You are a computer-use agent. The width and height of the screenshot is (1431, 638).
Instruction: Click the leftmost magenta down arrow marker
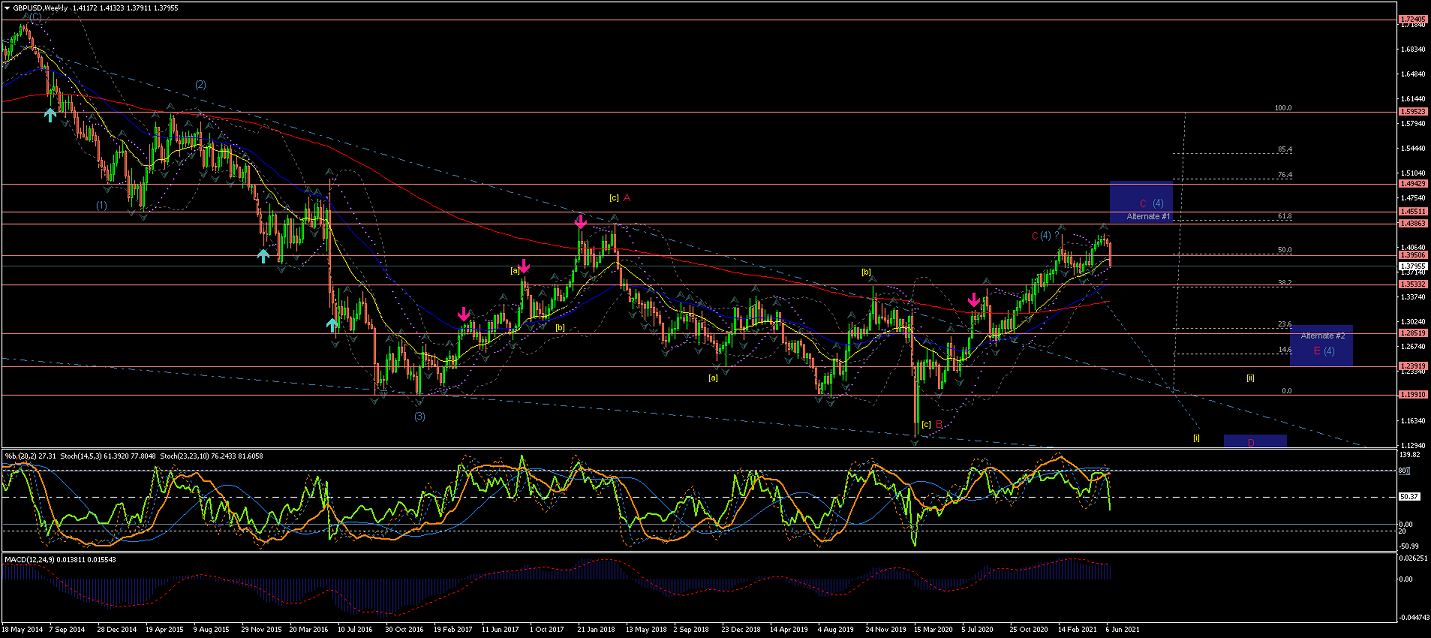point(464,314)
